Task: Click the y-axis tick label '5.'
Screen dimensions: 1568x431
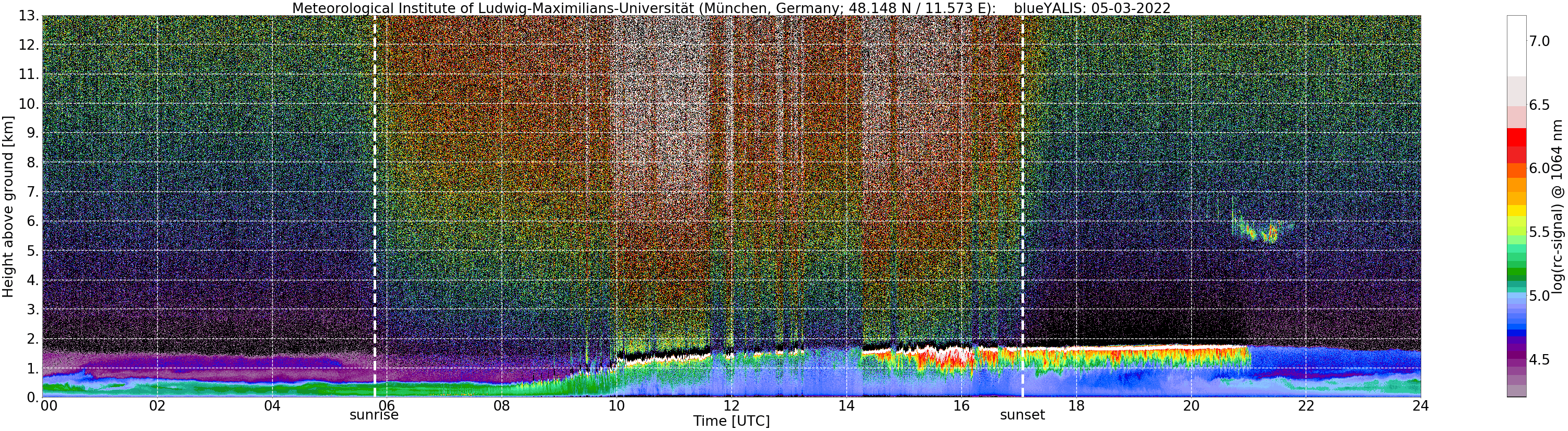Action: coord(33,251)
